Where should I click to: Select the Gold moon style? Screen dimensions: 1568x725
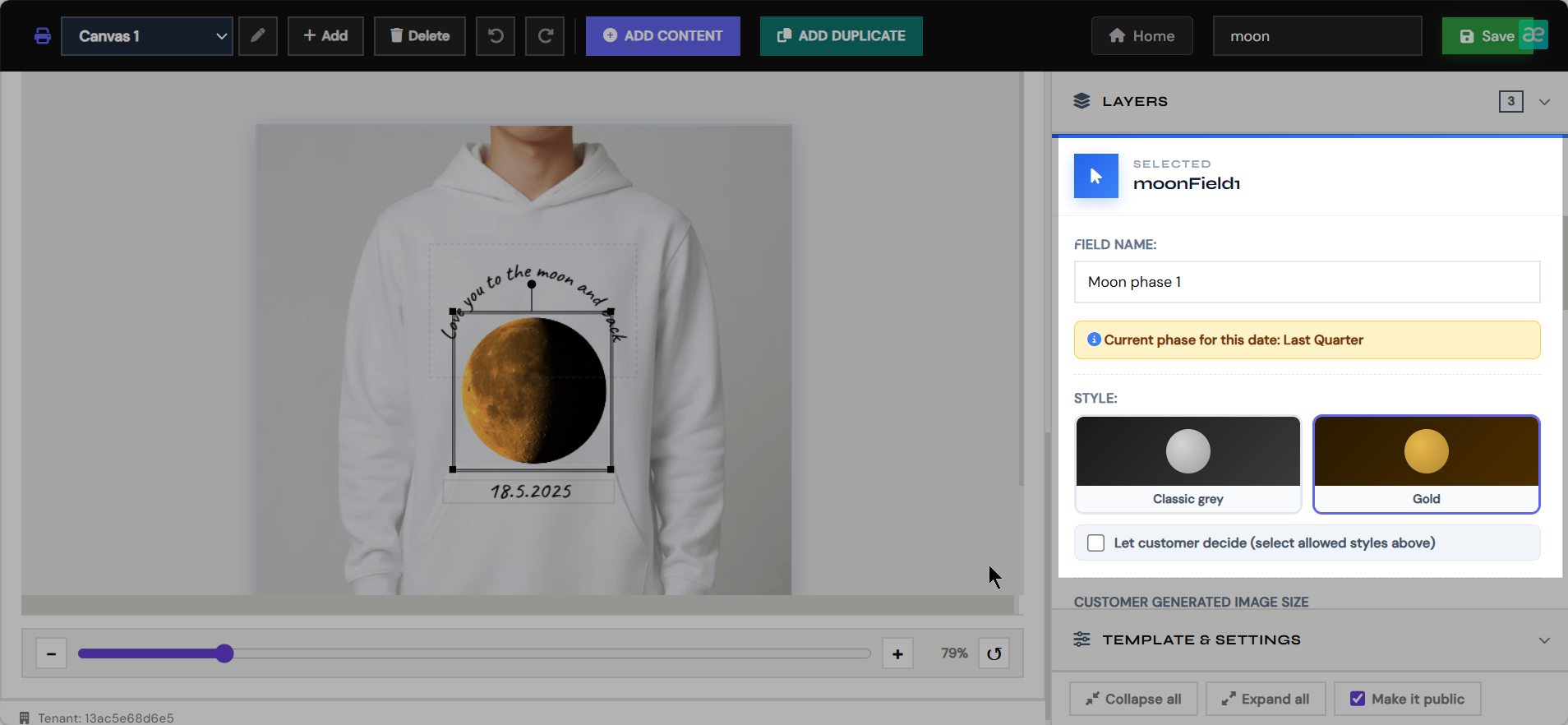(1427, 464)
